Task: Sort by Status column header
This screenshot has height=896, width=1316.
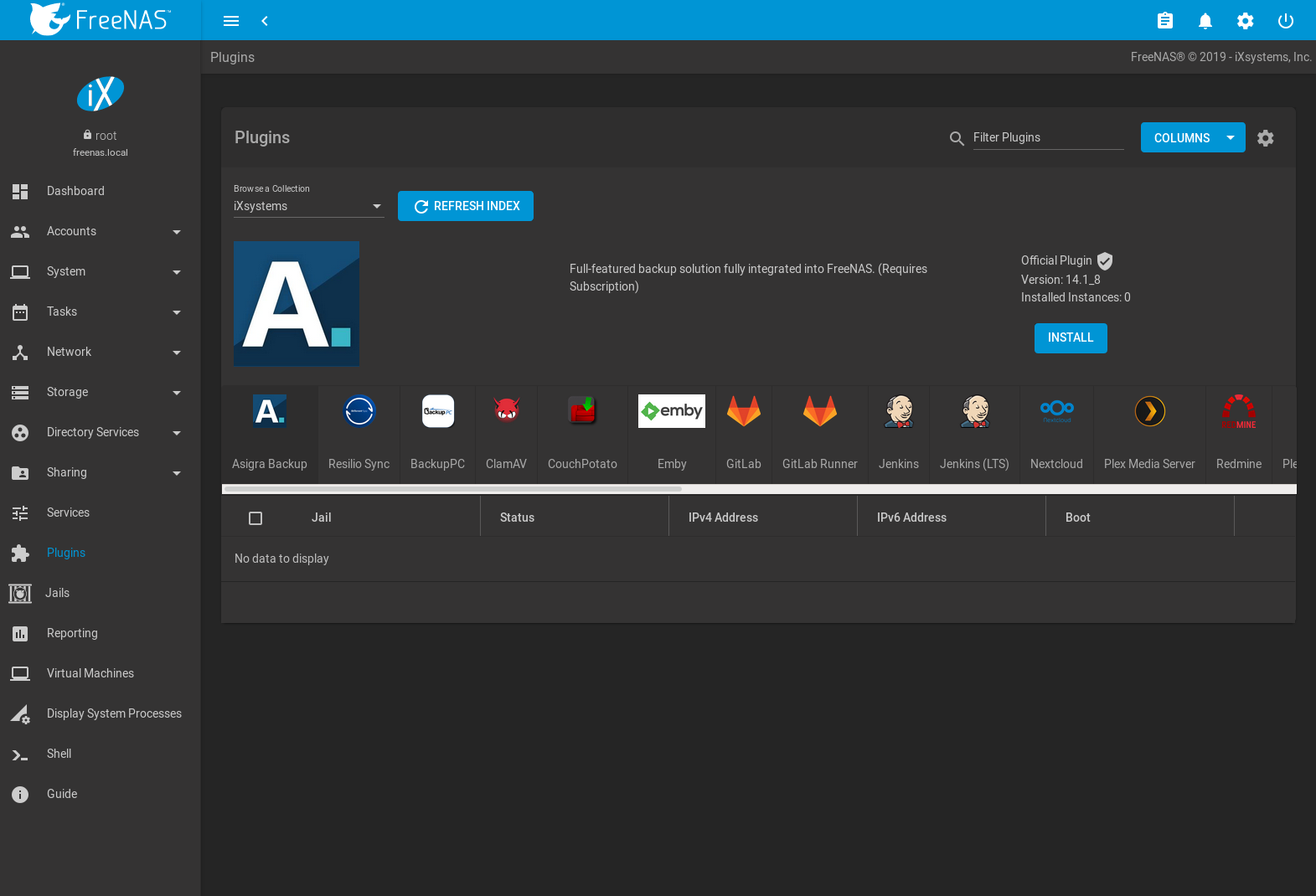Action: click(x=517, y=518)
